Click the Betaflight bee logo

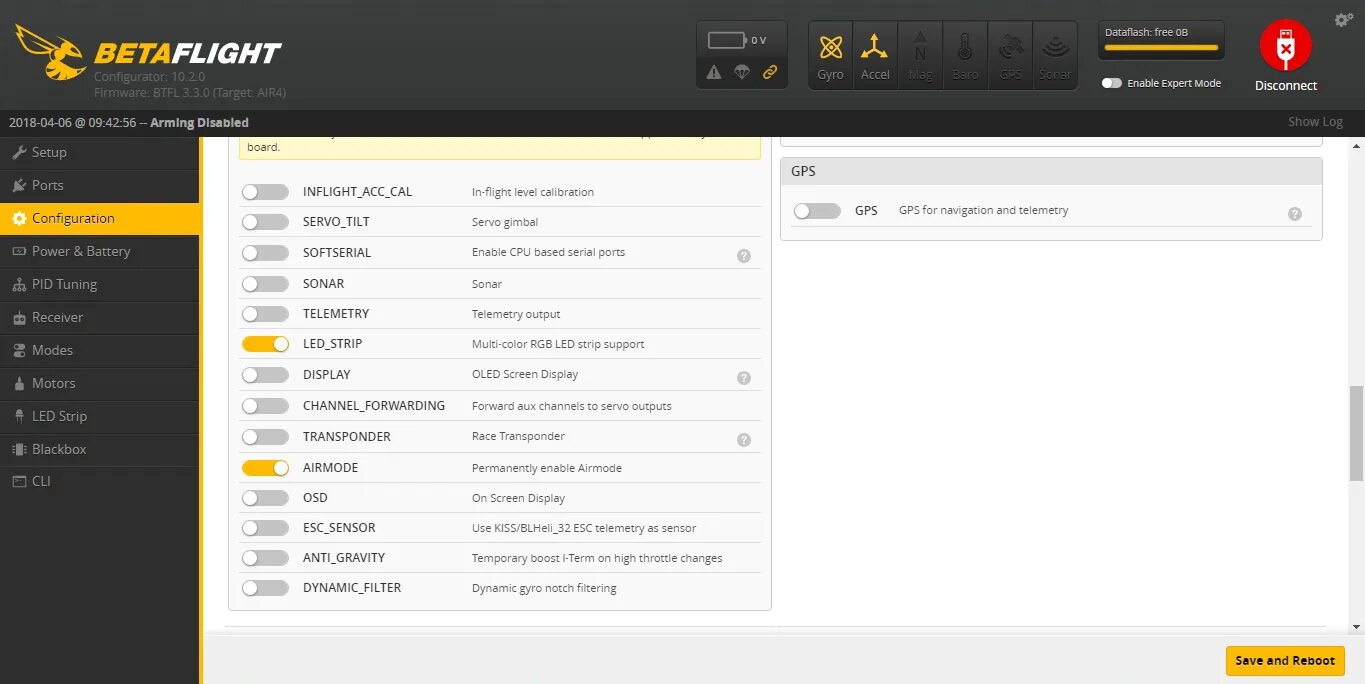pos(50,52)
